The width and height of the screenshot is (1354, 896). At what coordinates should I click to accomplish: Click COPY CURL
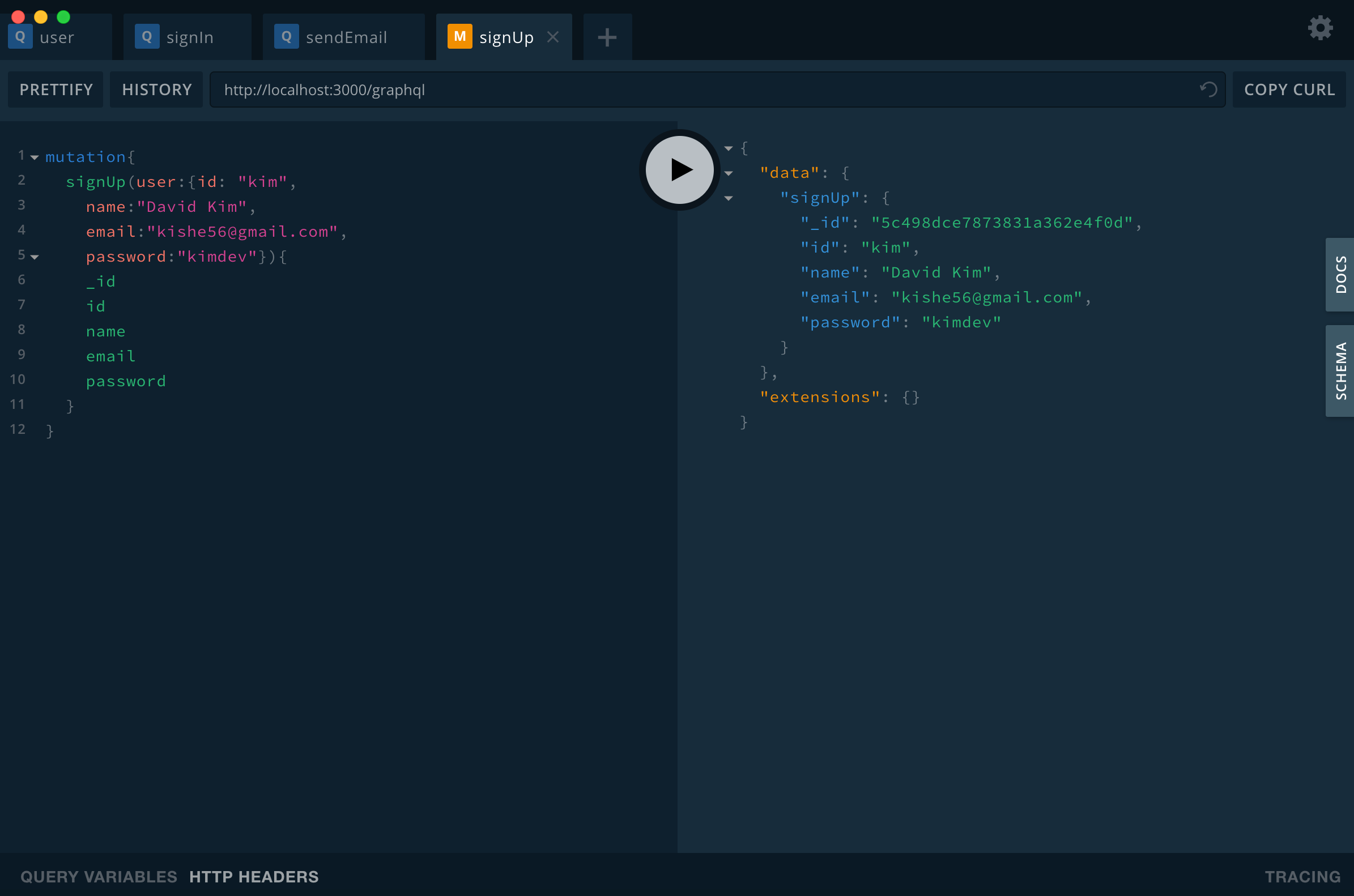(x=1289, y=89)
